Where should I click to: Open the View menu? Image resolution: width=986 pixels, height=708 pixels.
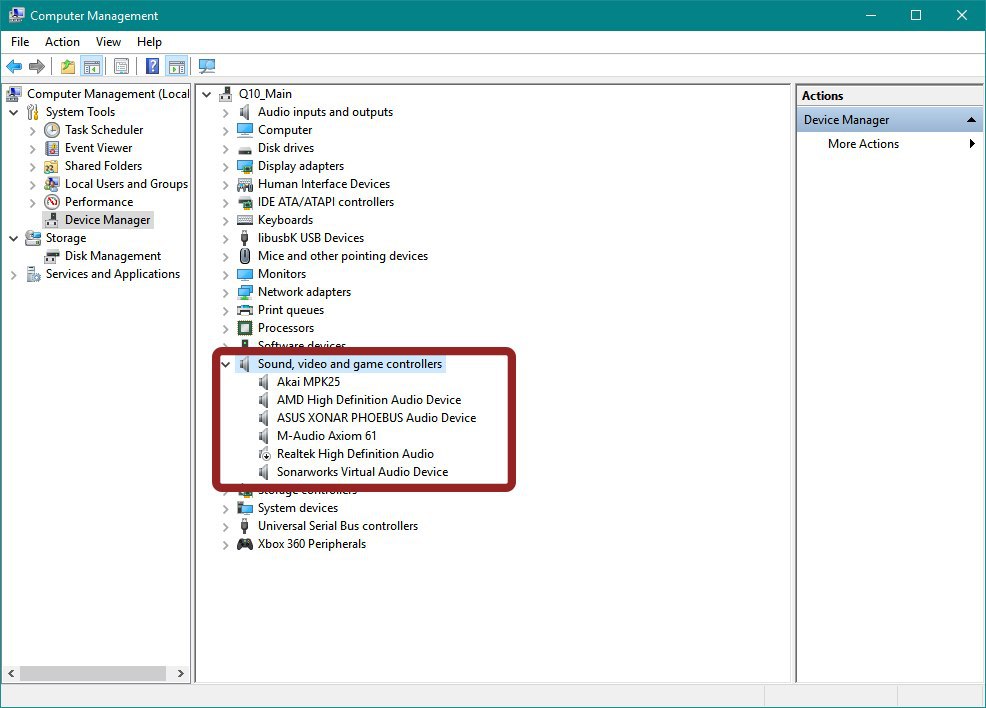tap(108, 41)
